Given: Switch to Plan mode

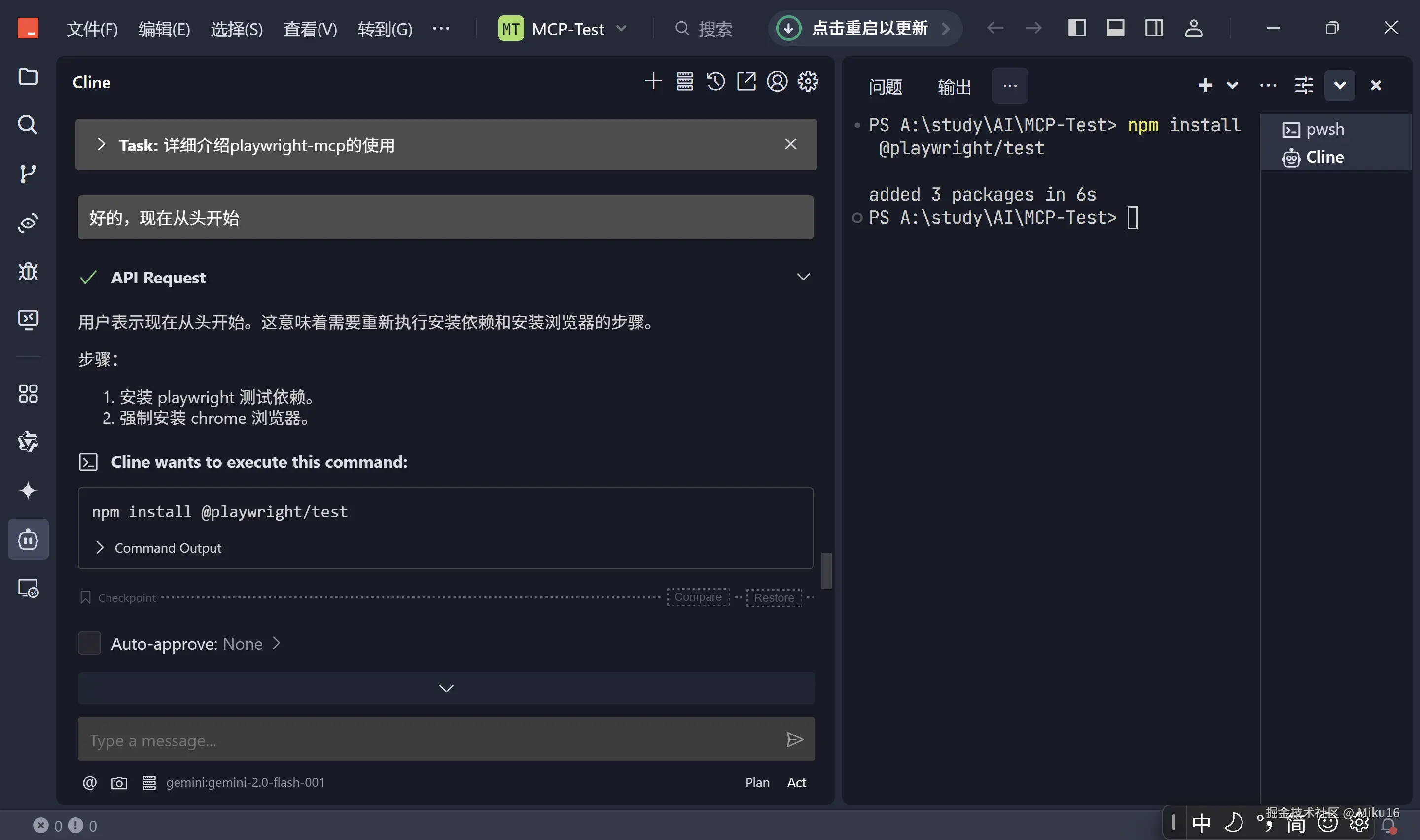Looking at the screenshot, I should [x=757, y=783].
